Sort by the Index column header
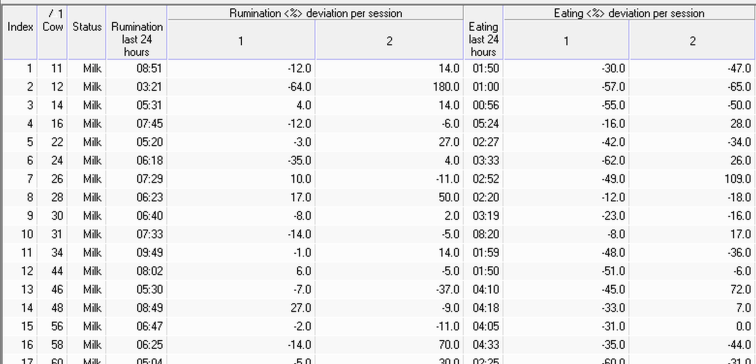This screenshot has width=756, height=364. 20,32
